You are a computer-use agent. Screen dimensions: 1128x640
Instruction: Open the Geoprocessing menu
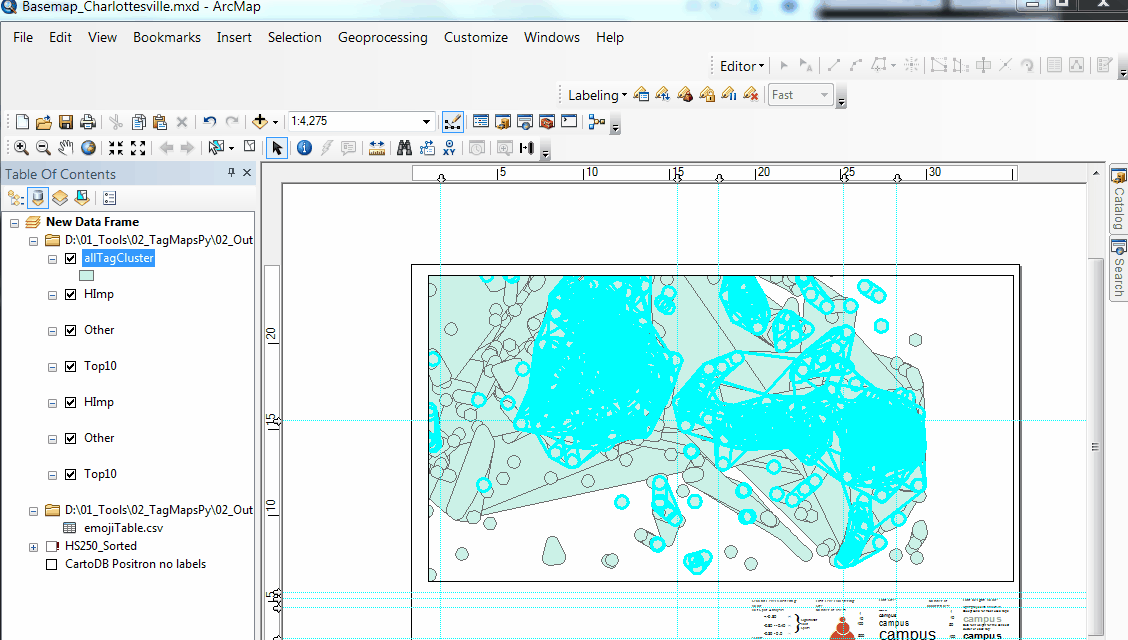coord(383,37)
